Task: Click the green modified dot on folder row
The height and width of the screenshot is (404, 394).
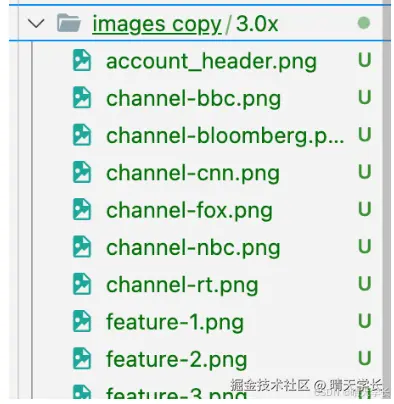Action: [x=364, y=23]
